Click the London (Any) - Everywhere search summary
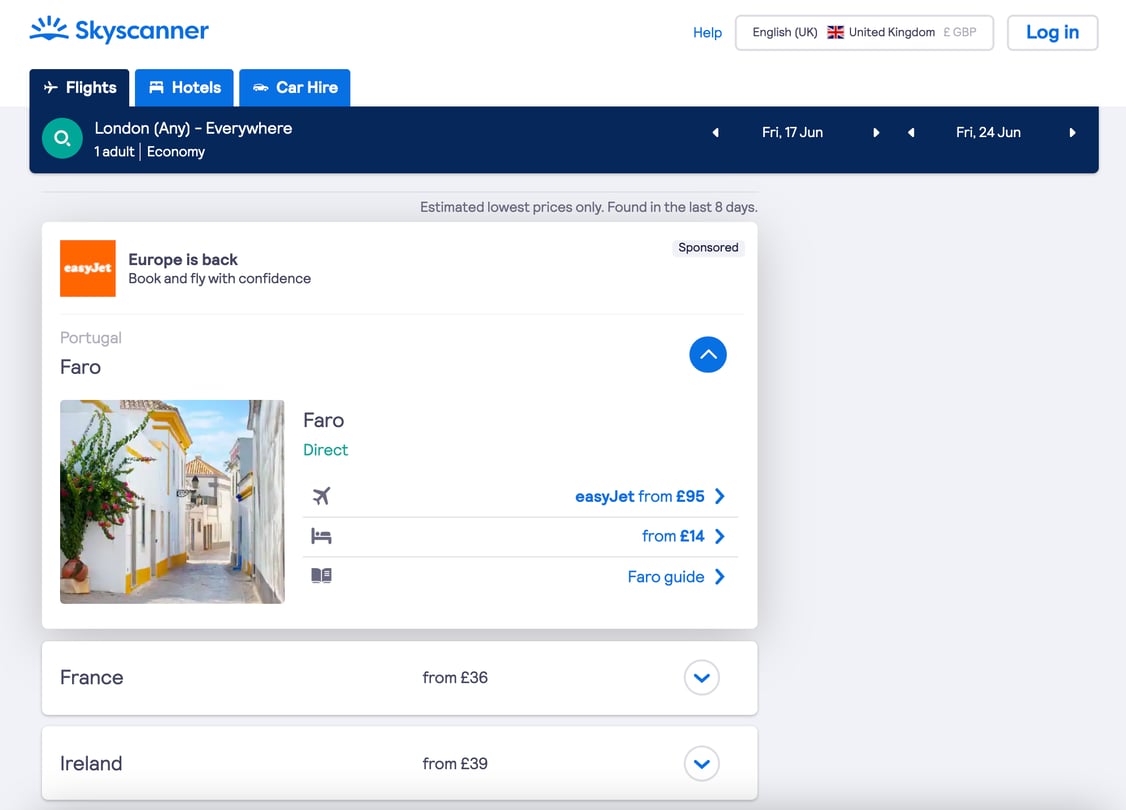The height and width of the screenshot is (810, 1126). [193, 129]
